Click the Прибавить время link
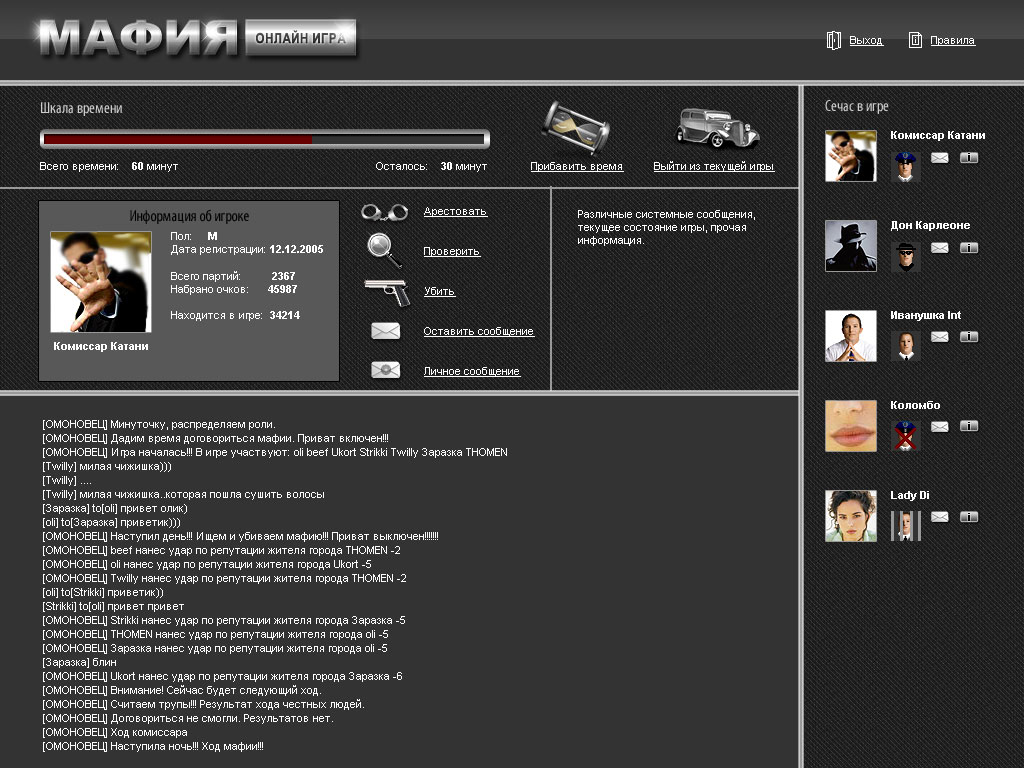1024x768 pixels. pos(576,167)
